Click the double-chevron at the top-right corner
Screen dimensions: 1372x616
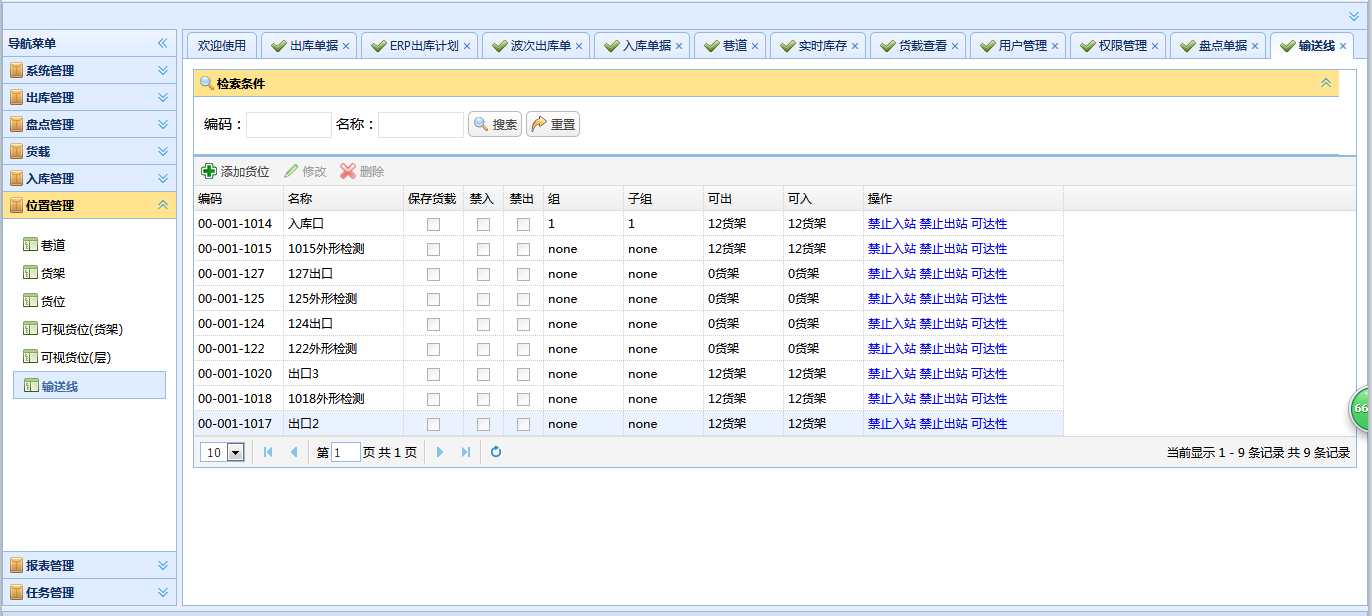(x=1354, y=16)
